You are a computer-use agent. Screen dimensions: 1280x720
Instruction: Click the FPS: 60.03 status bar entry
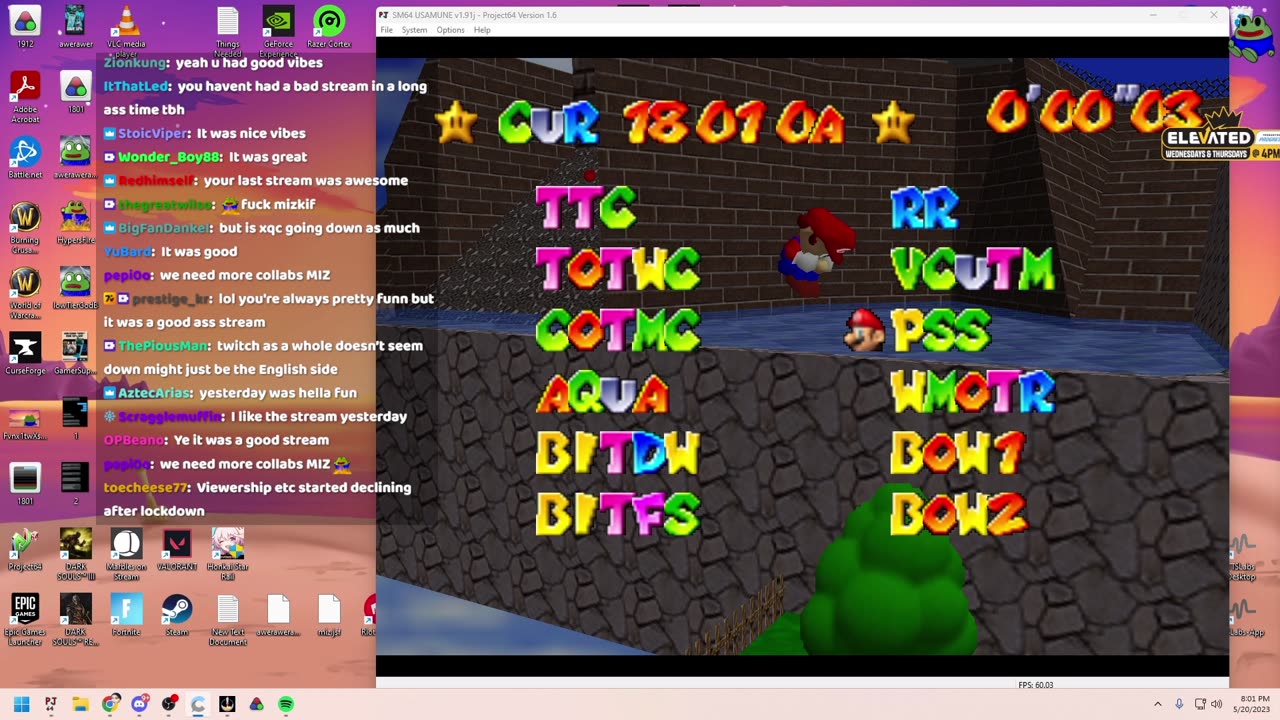point(1035,685)
